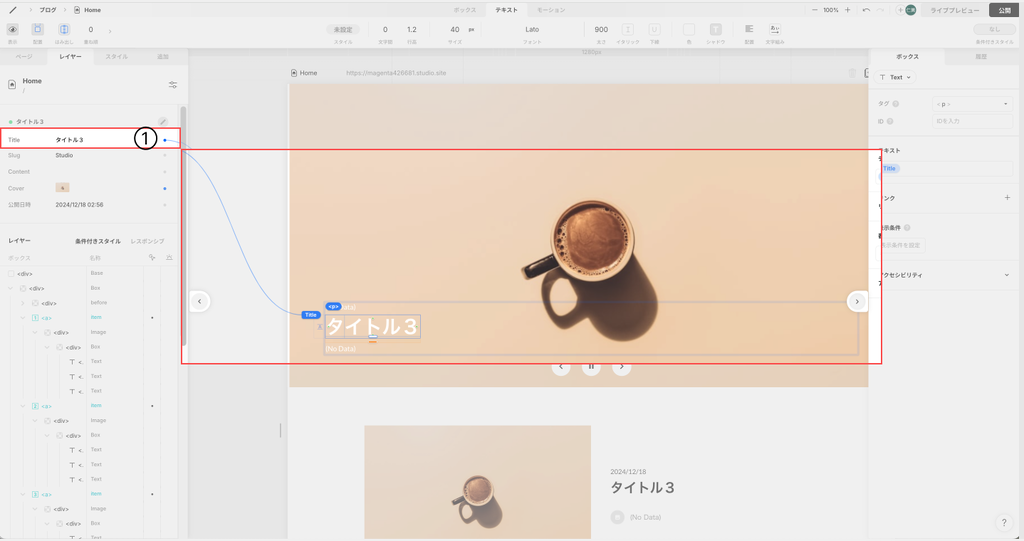Open the Home page settings sliders icon
Image resolution: width=1024 pixels, height=541 pixels.
pyautogui.click(x=173, y=85)
